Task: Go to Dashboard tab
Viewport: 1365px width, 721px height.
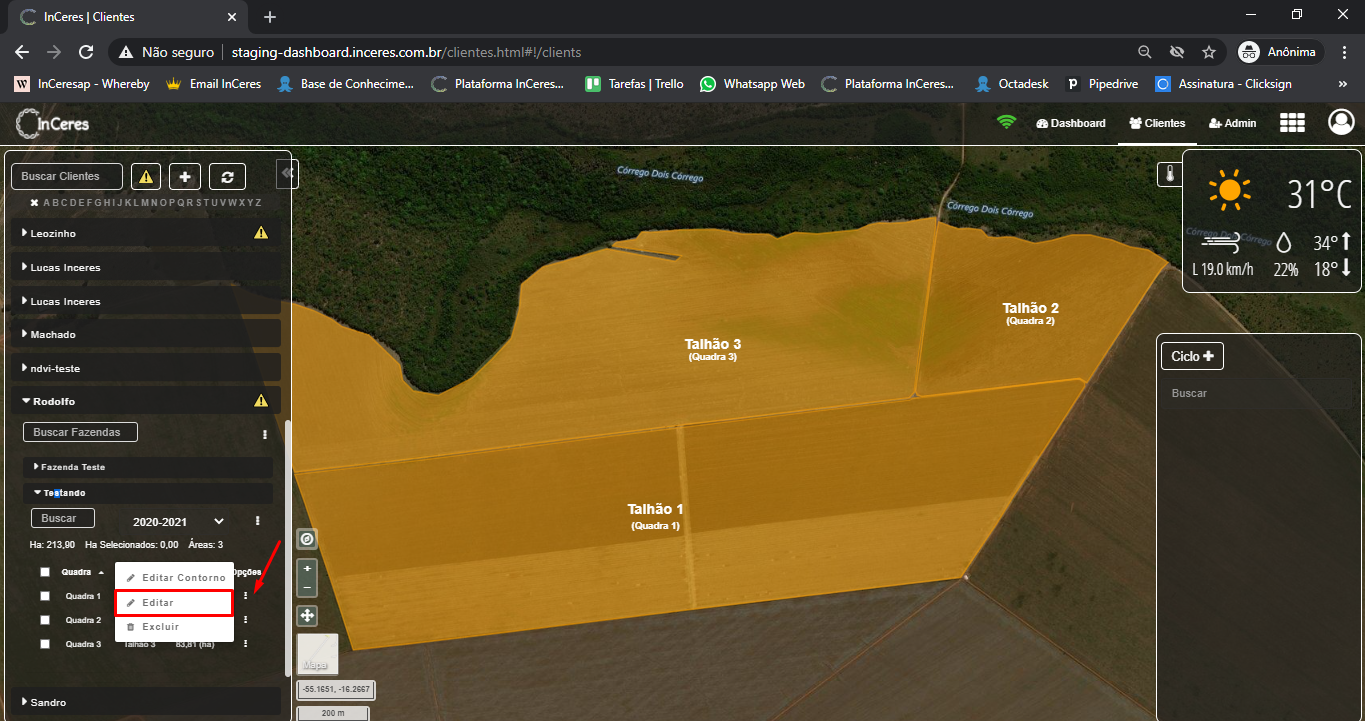Action: [1071, 123]
